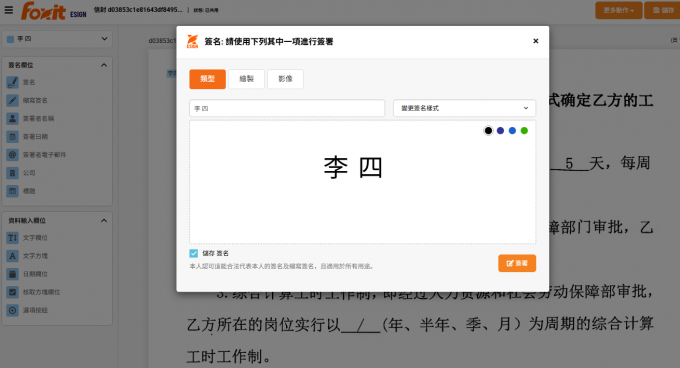Open the 李四 signer dropdown in sidebar
The image size is (680, 368).
point(57,39)
